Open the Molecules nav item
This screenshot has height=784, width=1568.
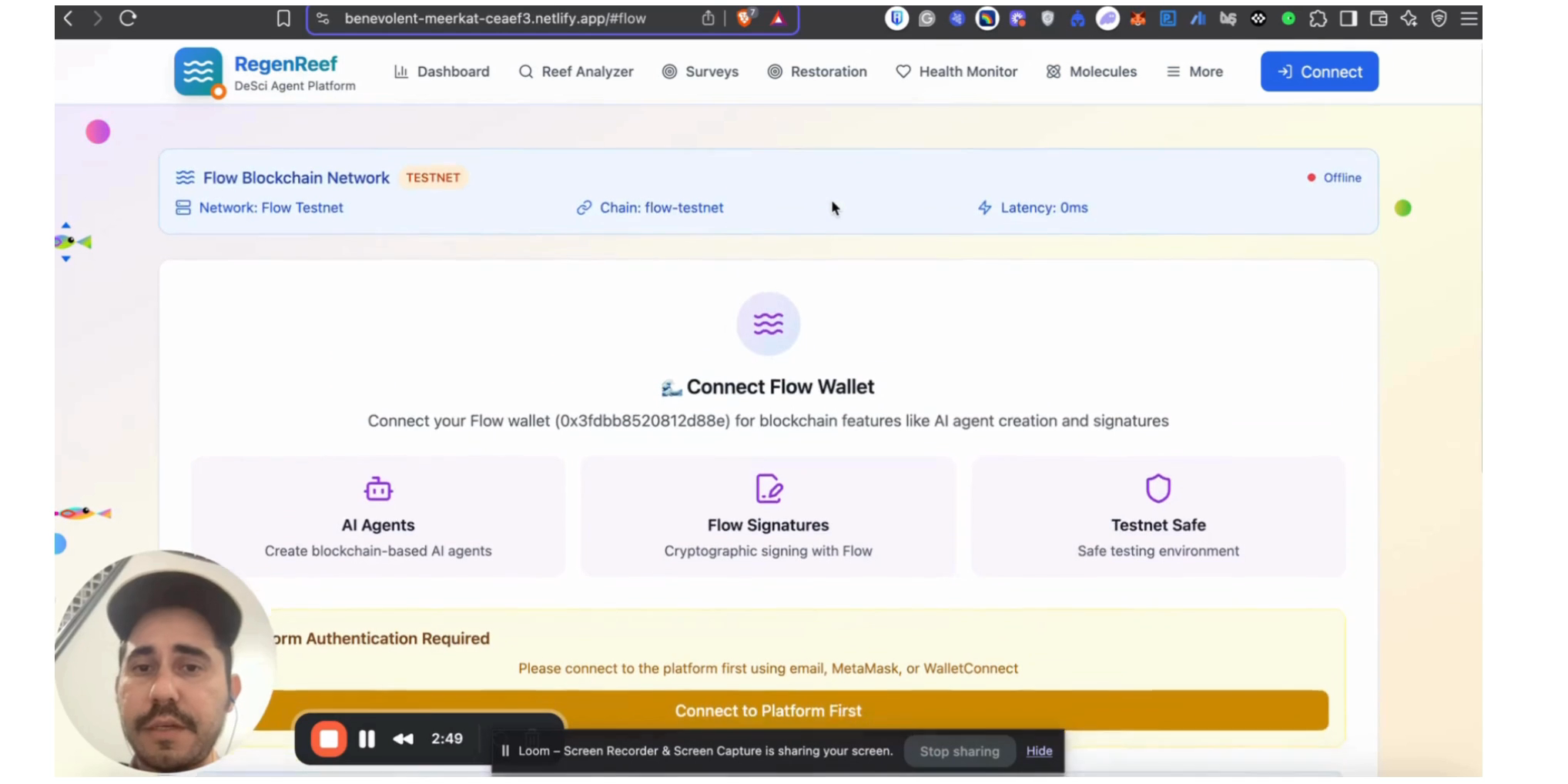[x=1091, y=72]
